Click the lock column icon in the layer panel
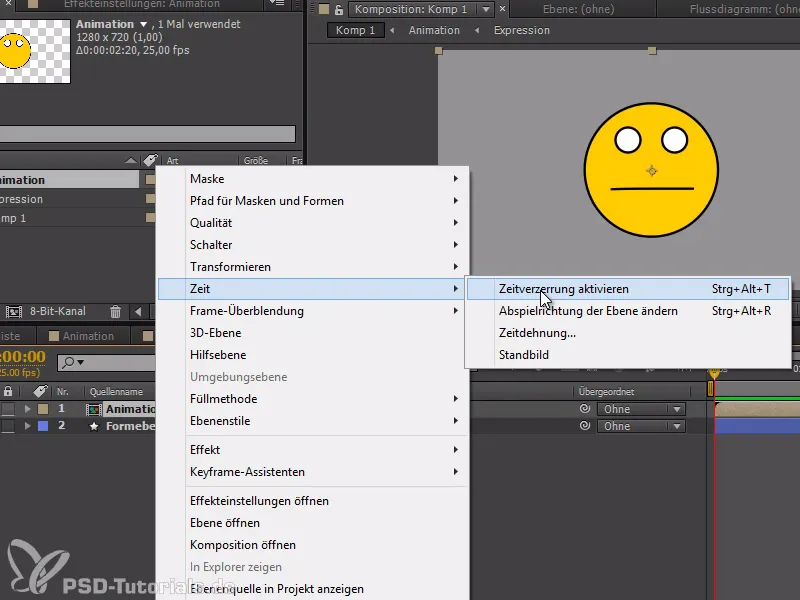Viewport: 800px width, 600px height. coord(8,390)
